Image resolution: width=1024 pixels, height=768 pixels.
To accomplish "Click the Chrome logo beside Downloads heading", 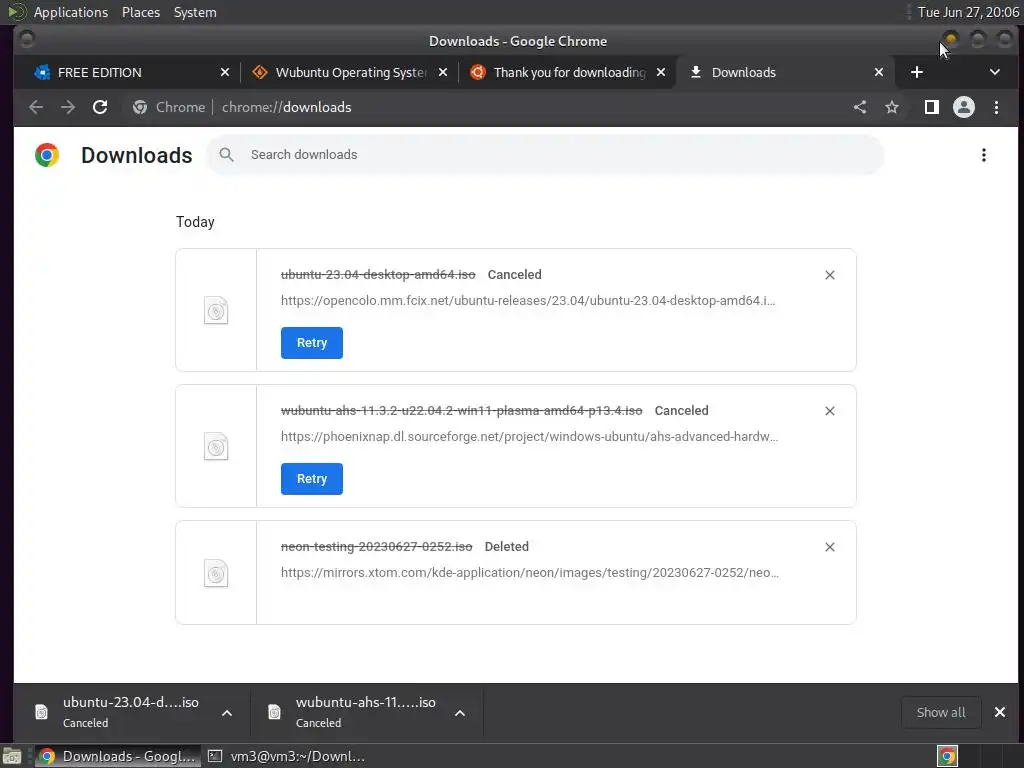I will pyautogui.click(x=47, y=155).
